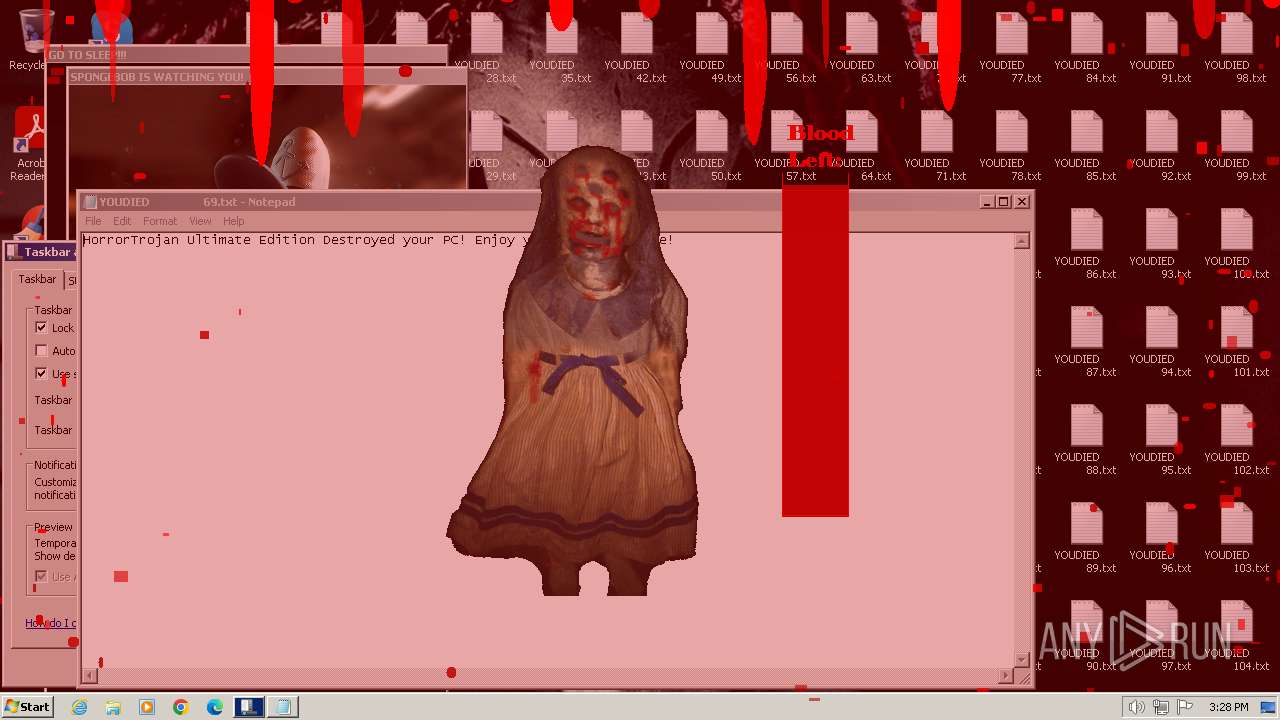Select the YOUDIED 63.txt desktop file

coord(861,48)
